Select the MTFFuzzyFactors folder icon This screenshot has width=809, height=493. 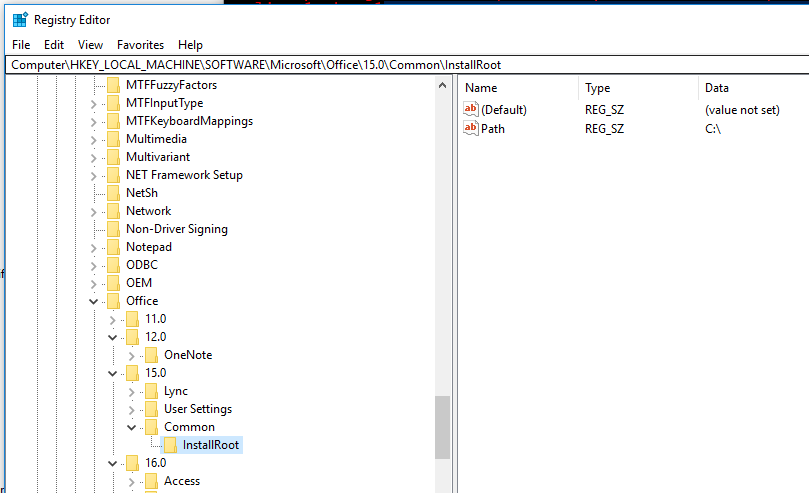point(114,85)
